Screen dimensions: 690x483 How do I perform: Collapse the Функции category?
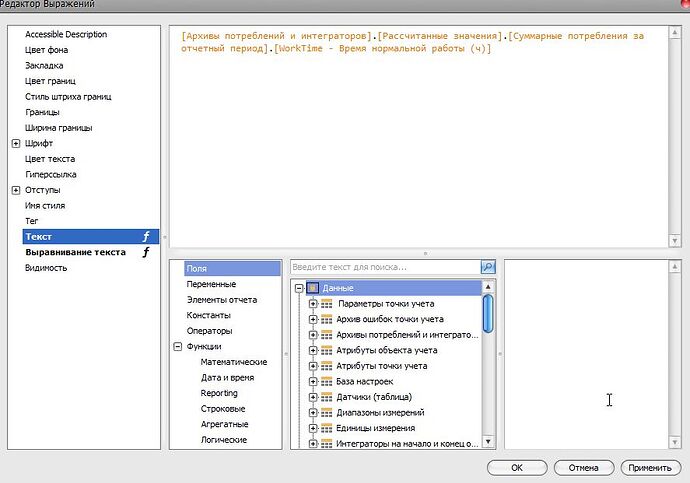pyautogui.click(x=178, y=347)
